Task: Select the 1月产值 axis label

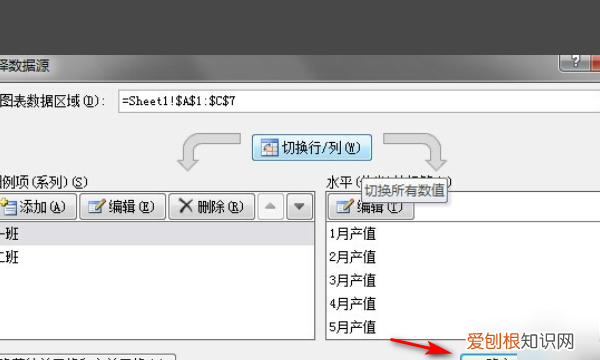Action: [352, 234]
